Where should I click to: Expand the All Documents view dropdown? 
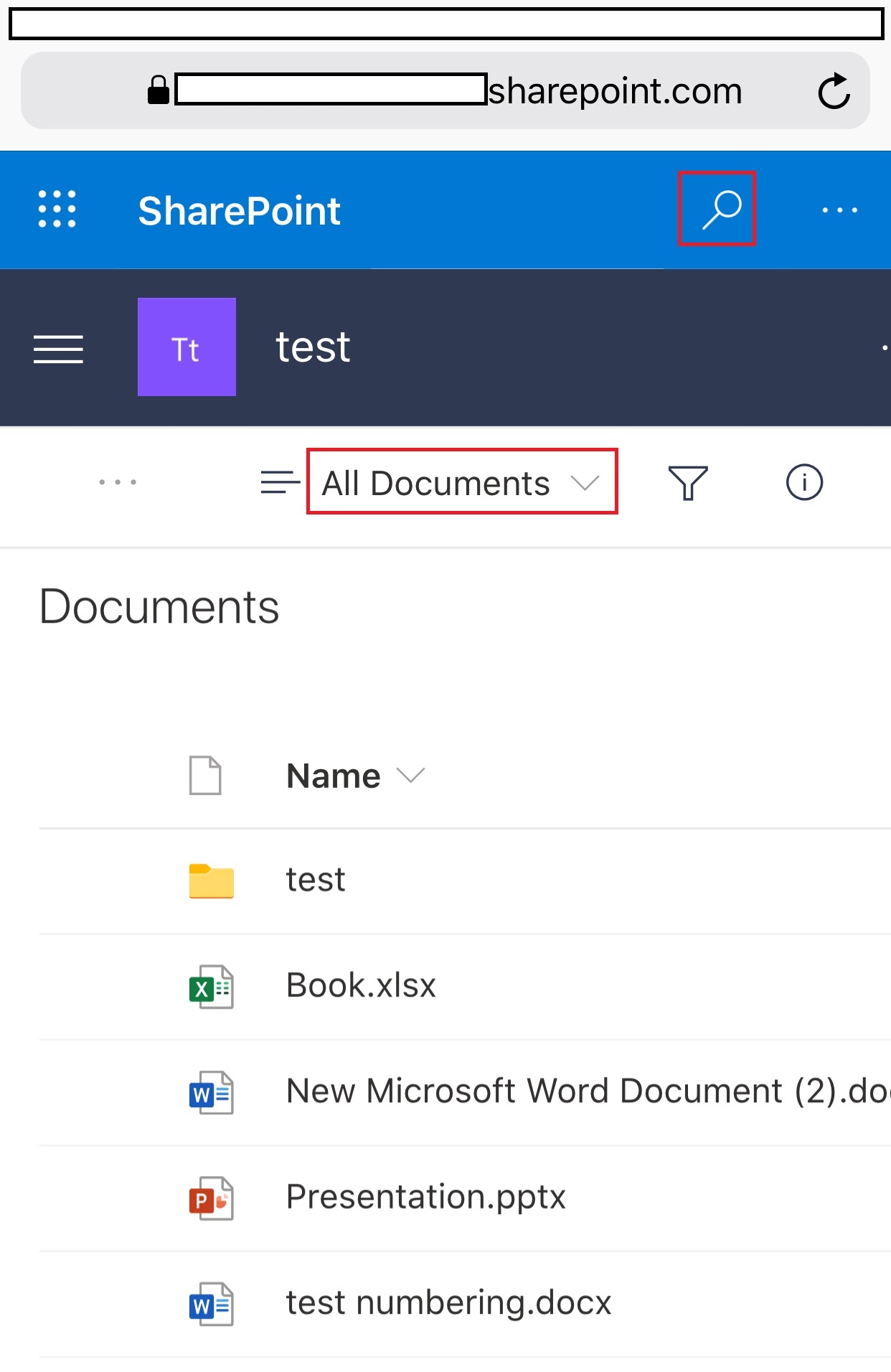coord(461,482)
